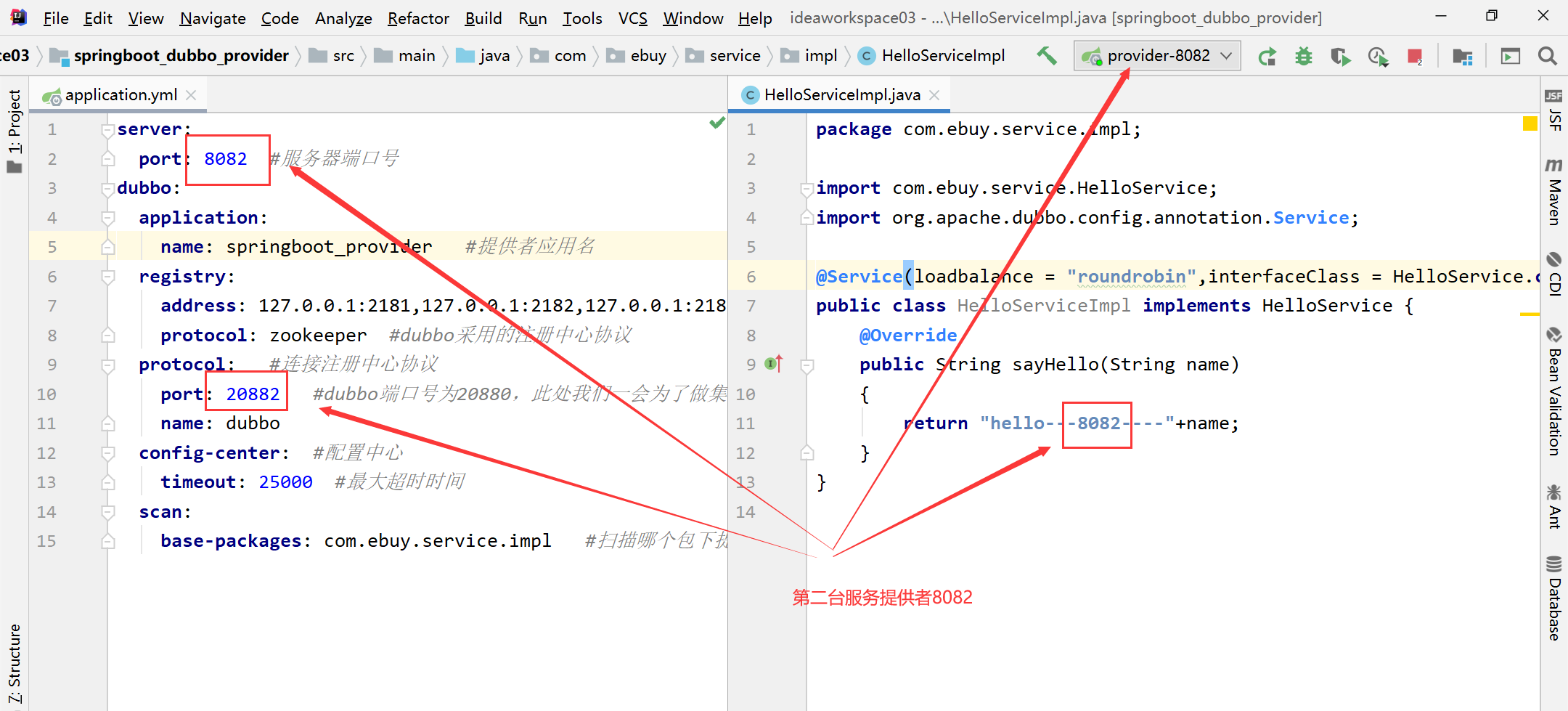Collapse the application block fold marker
Screen dimensions: 1568x711
click(x=108, y=218)
